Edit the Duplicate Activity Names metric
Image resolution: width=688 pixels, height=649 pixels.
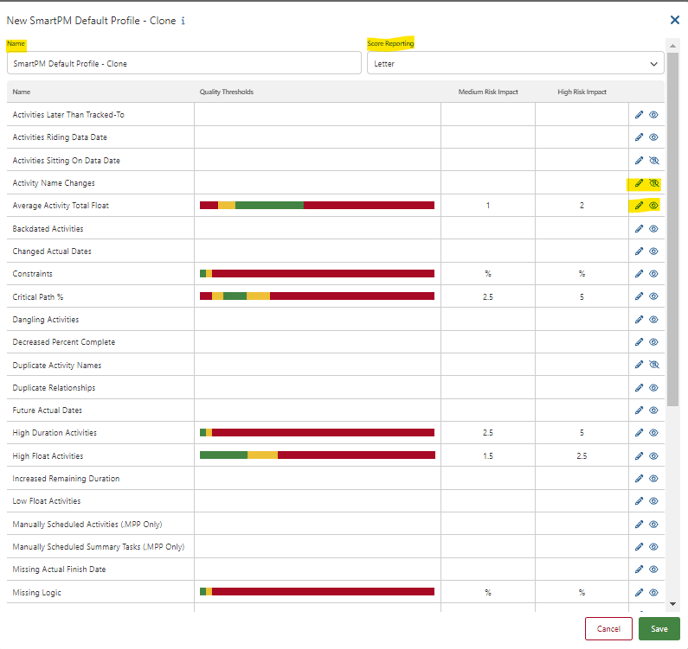[x=639, y=364]
